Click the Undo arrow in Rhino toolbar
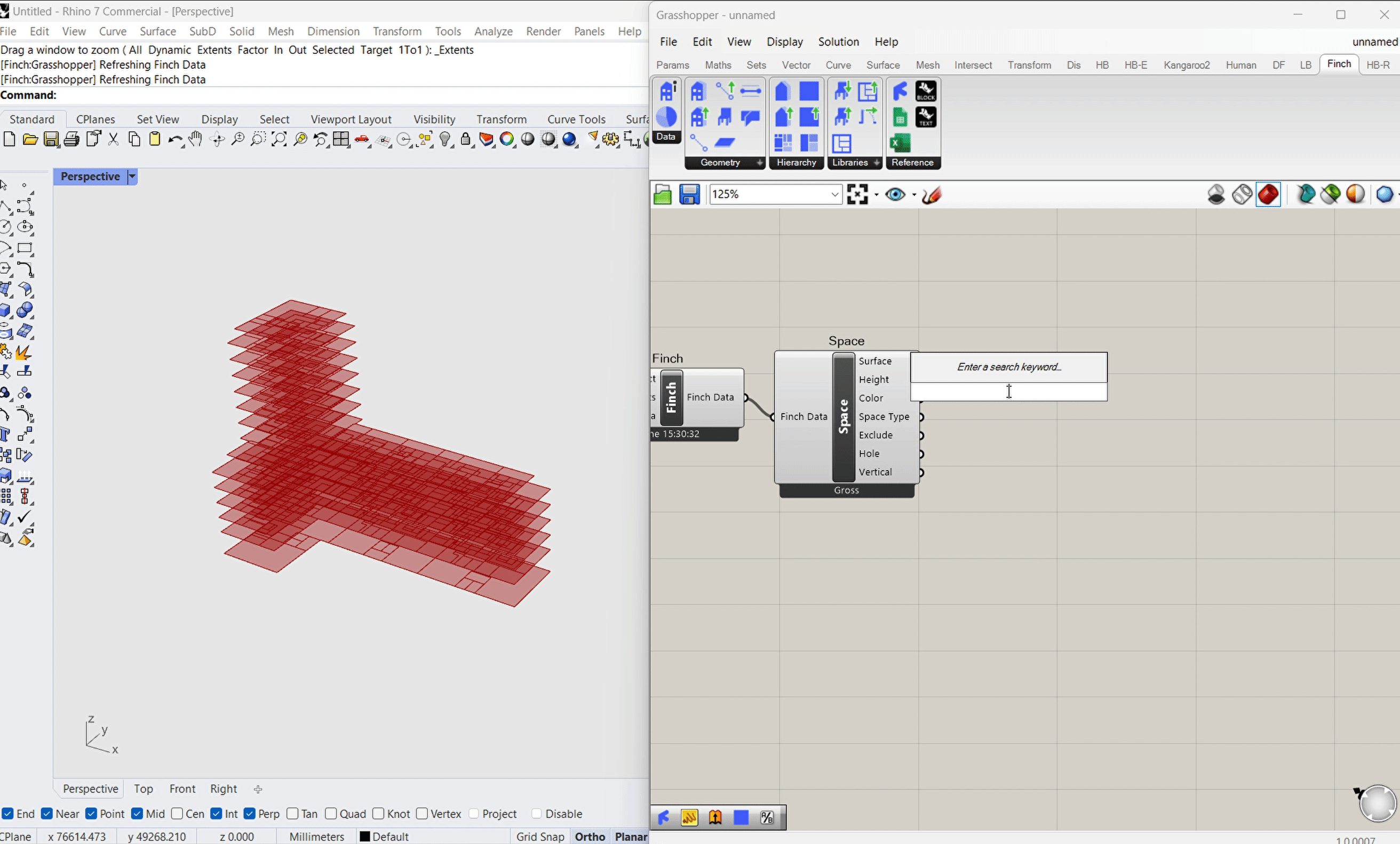1400x844 pixels. pyautogui.click(x=174, y=139)
